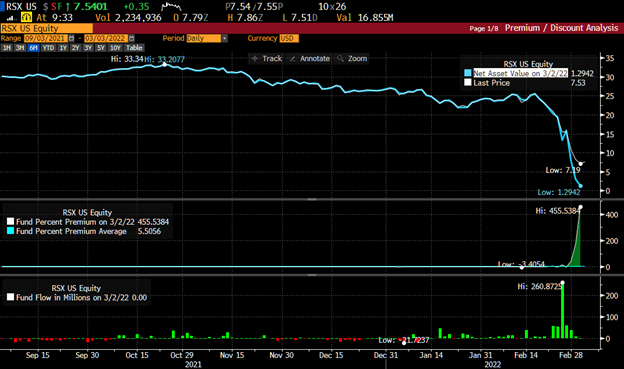Select the 10Y time range
This screenshot has width=624, height=369.
[115, 48]
